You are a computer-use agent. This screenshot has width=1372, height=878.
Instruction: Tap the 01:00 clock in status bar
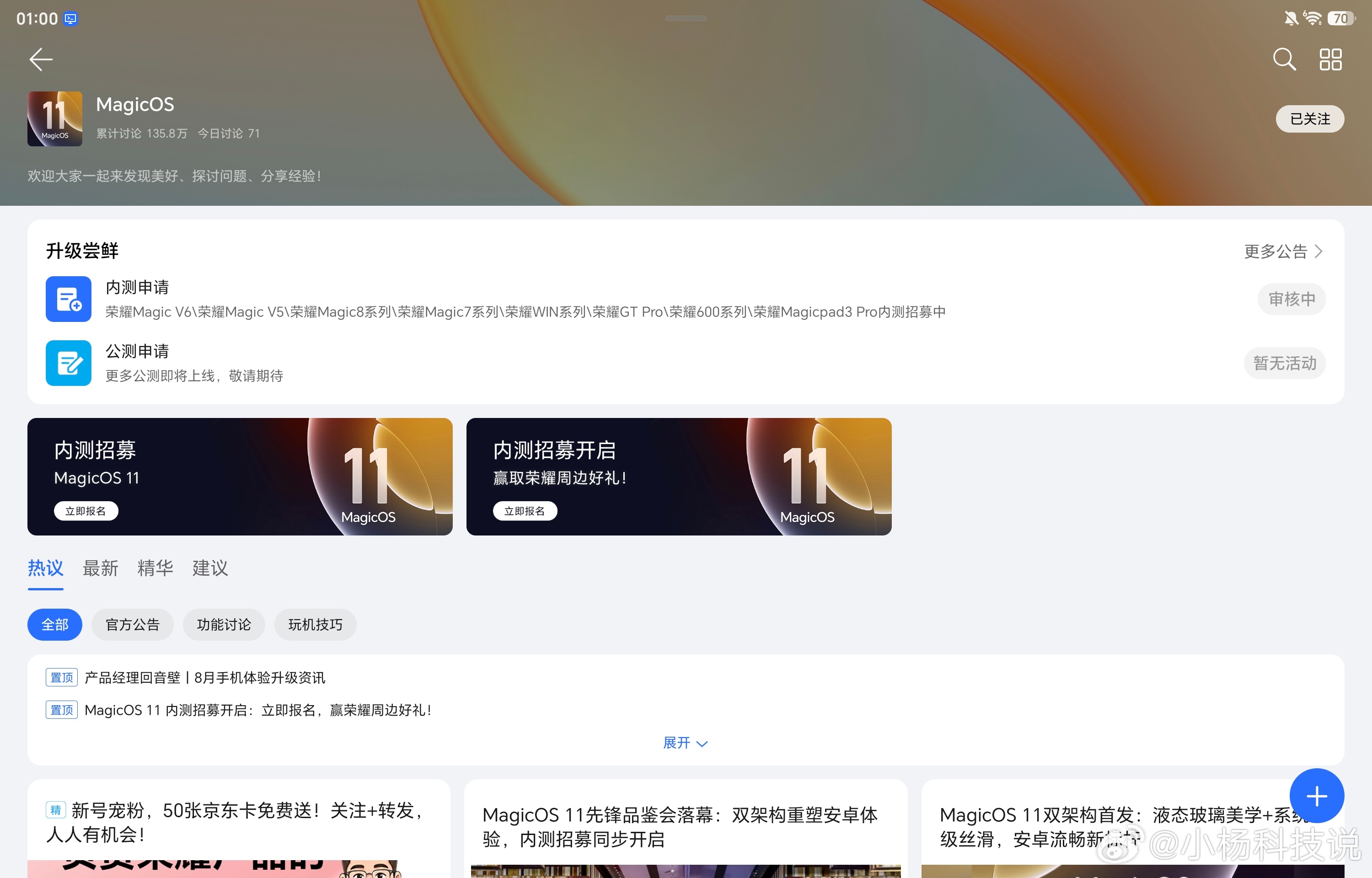(x=37, y=19)
